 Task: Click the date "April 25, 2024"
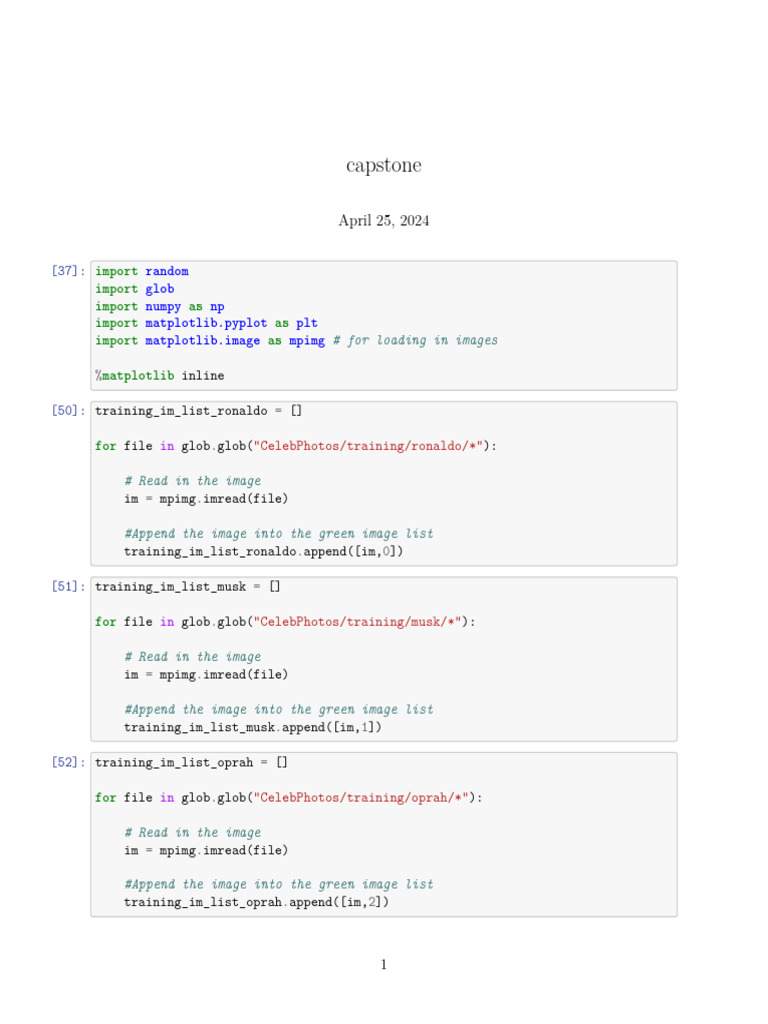pyautogui.click(x=383, y=221)
